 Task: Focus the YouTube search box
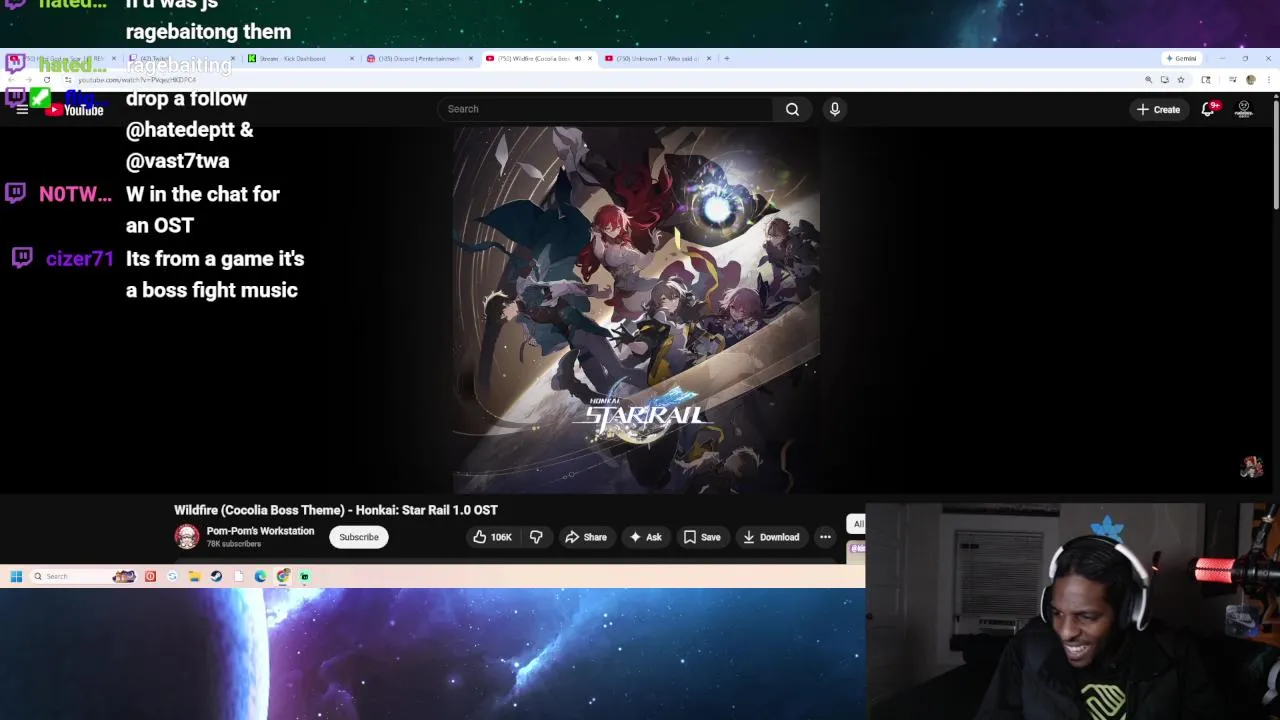605,109
